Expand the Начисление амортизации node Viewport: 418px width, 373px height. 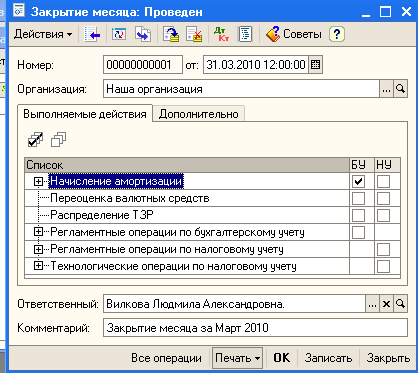38,182
